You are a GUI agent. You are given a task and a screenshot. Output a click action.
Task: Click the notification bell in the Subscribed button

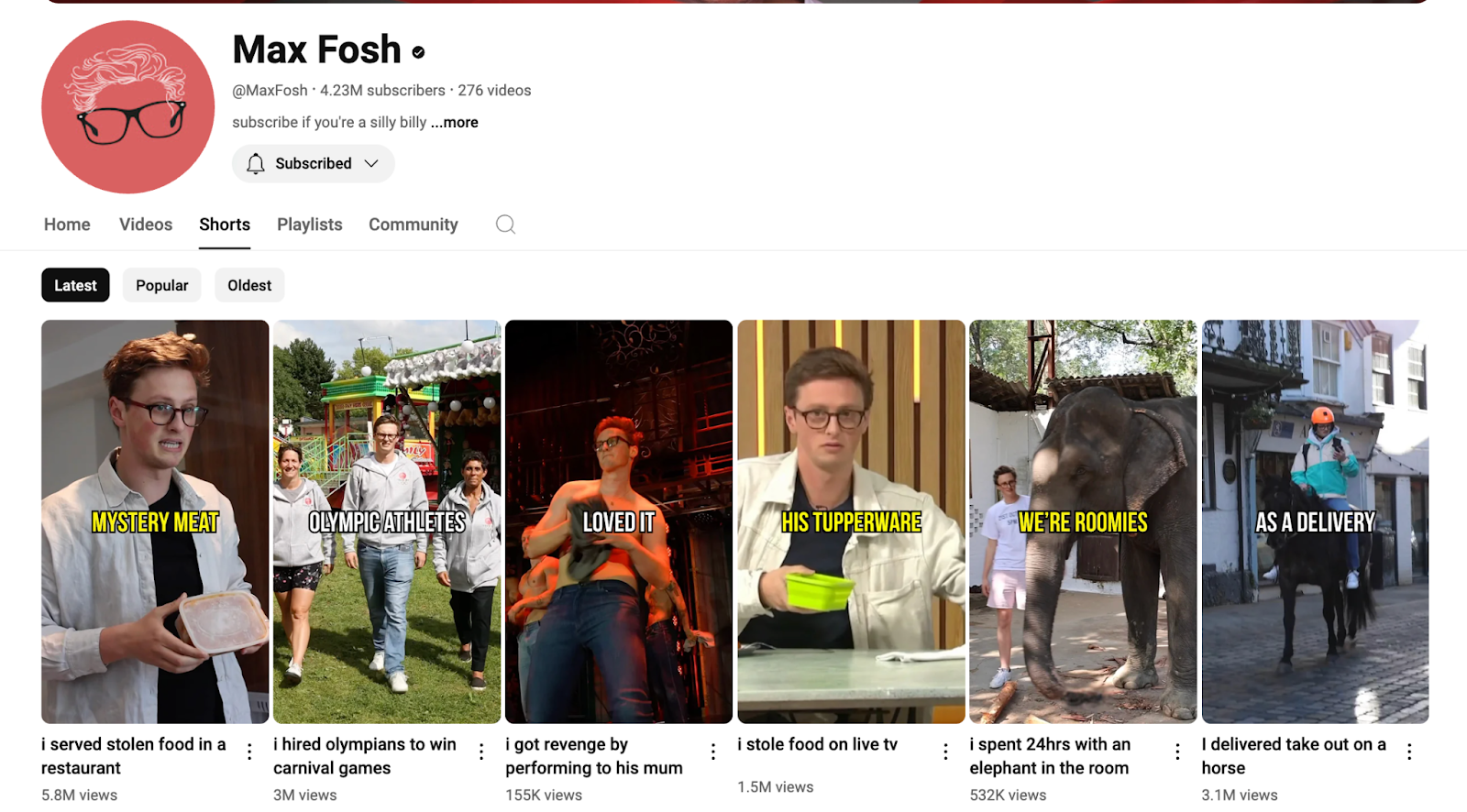click(256, 163)
